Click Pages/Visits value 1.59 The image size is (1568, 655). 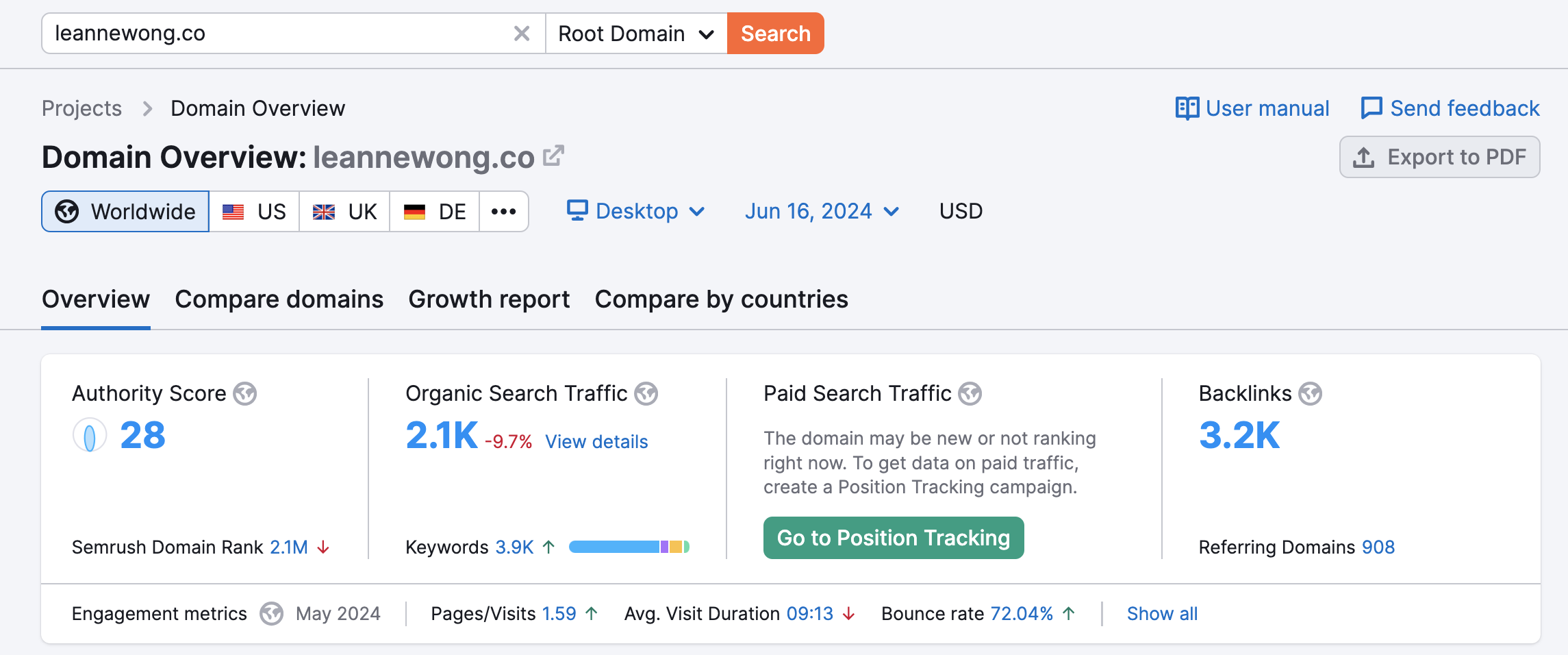click(559, 614)
